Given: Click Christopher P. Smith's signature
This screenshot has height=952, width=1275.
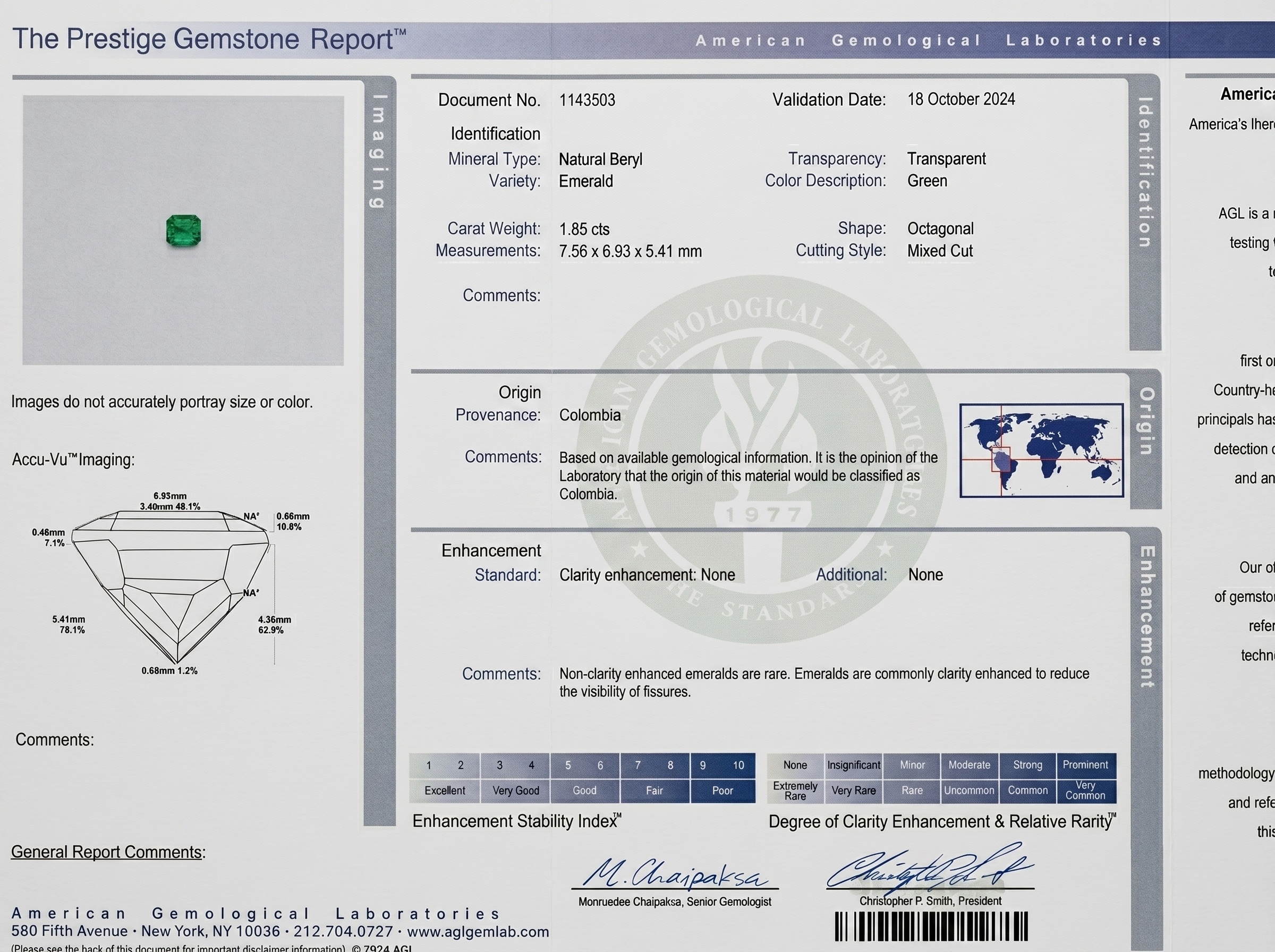Looking at the screenshot, I should (x=929, y=868).
